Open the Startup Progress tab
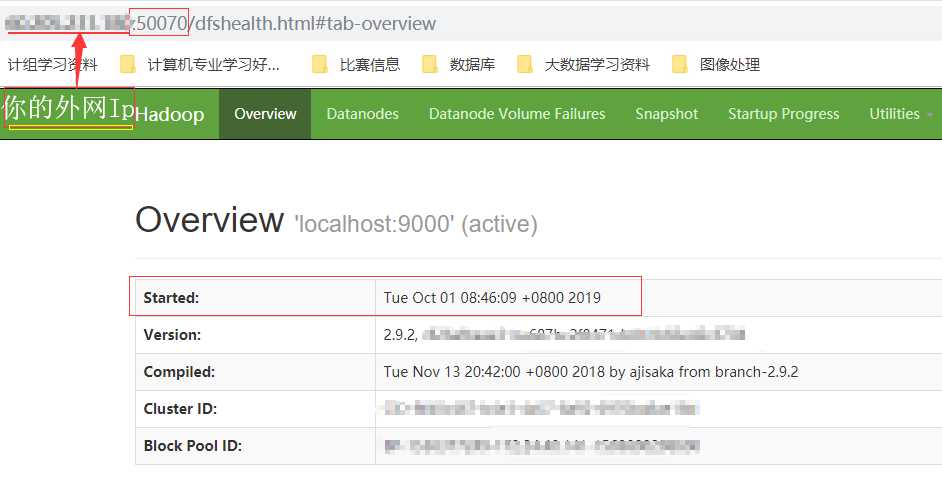This screenshot has height=486, width=942. (783, 114)
